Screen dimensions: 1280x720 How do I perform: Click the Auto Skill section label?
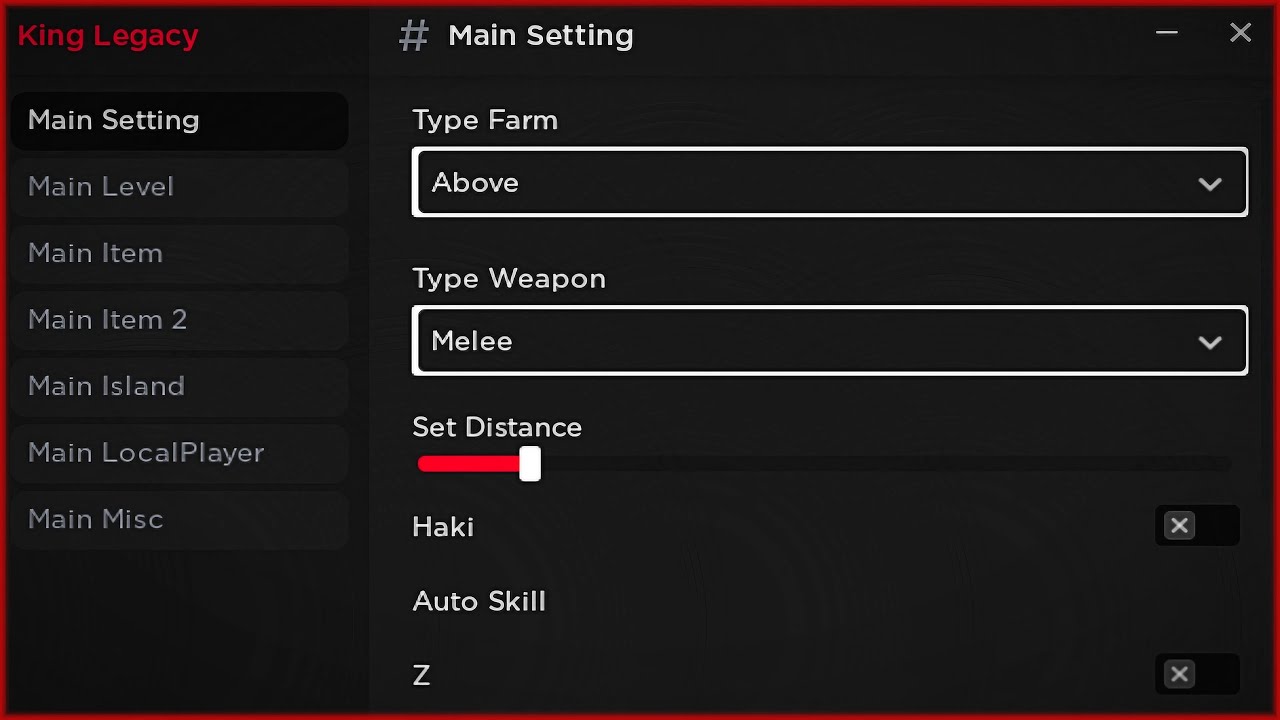point(479,601)
